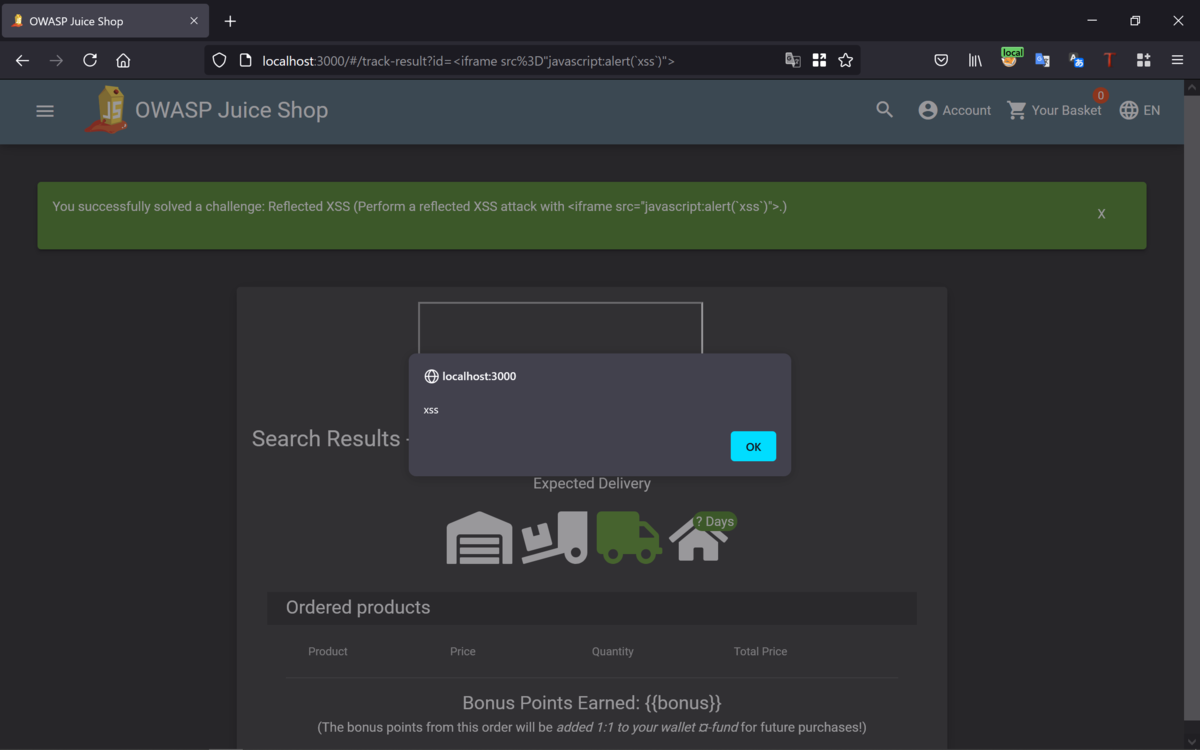Image resolution: width=1200 pixels, height=750 pixels.
Task: Click the 'Bonus Points Earned: {{bonus}}' text
Action: pos(592,703)
